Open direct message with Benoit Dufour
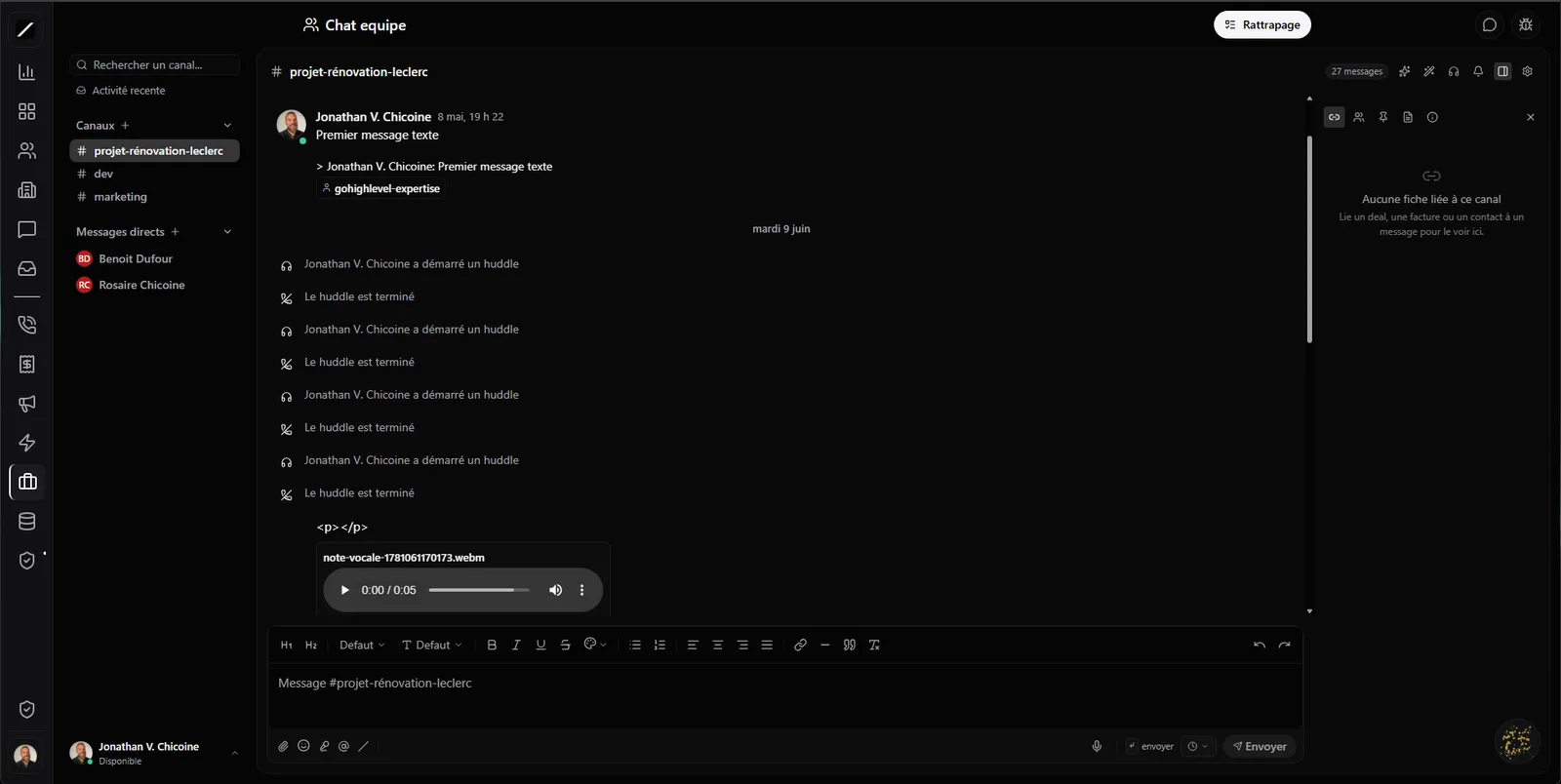This screenshot has height=784, width=1561. click(x=155, y=258)
